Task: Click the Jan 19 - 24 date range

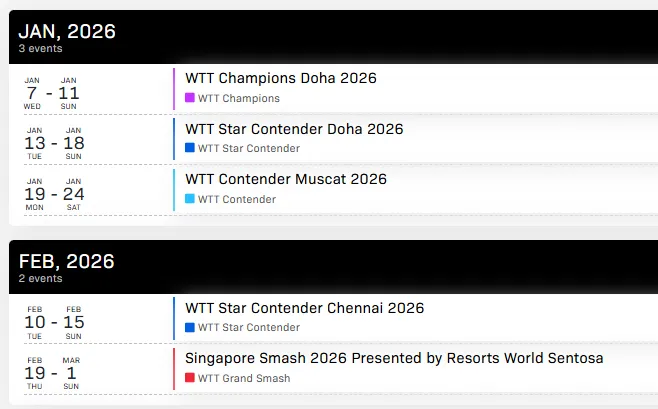Action: 54,193
